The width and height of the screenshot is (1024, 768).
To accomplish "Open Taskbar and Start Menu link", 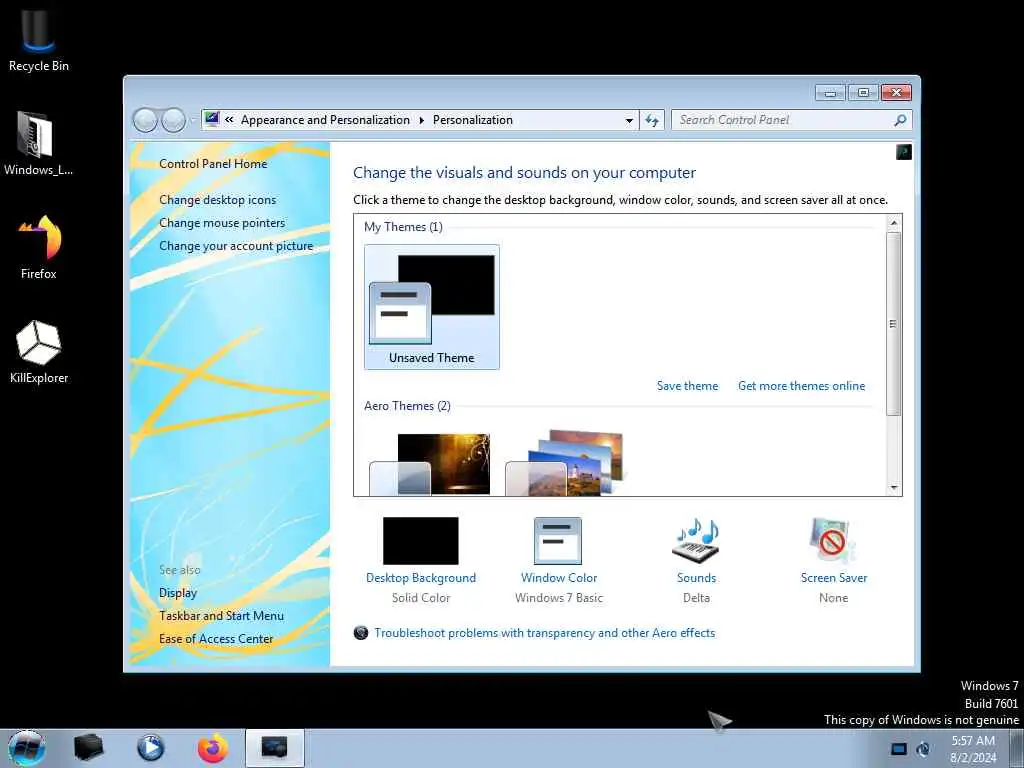I will [221, 616].
